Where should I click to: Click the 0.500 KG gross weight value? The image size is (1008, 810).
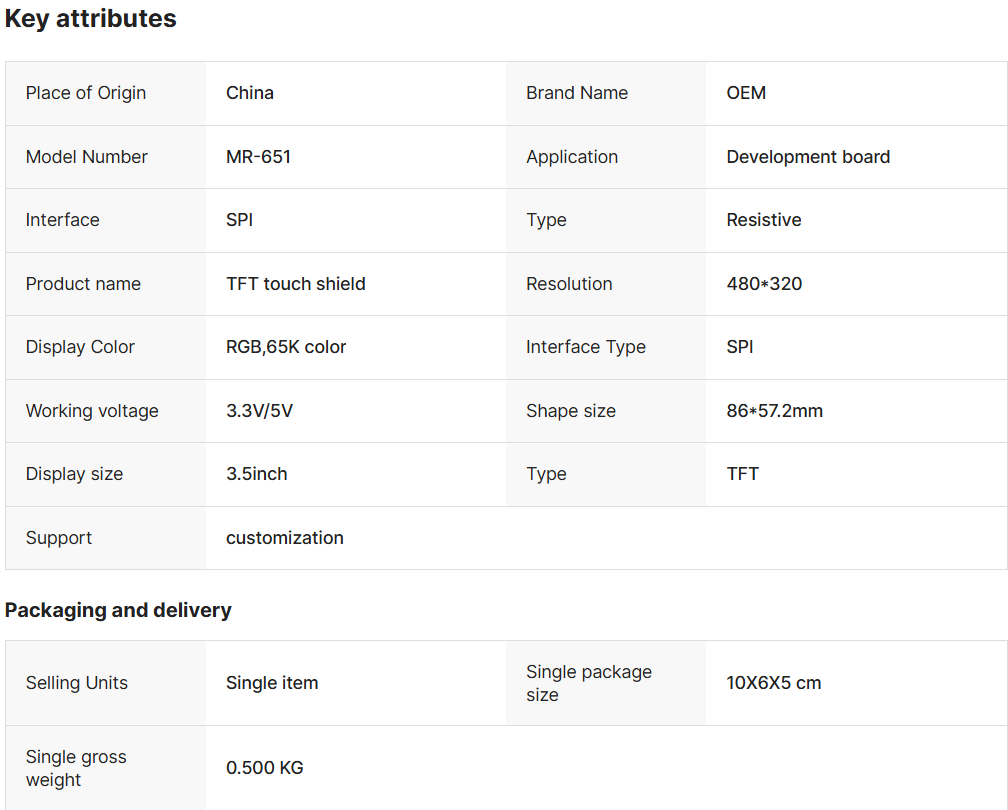[265, 768]
